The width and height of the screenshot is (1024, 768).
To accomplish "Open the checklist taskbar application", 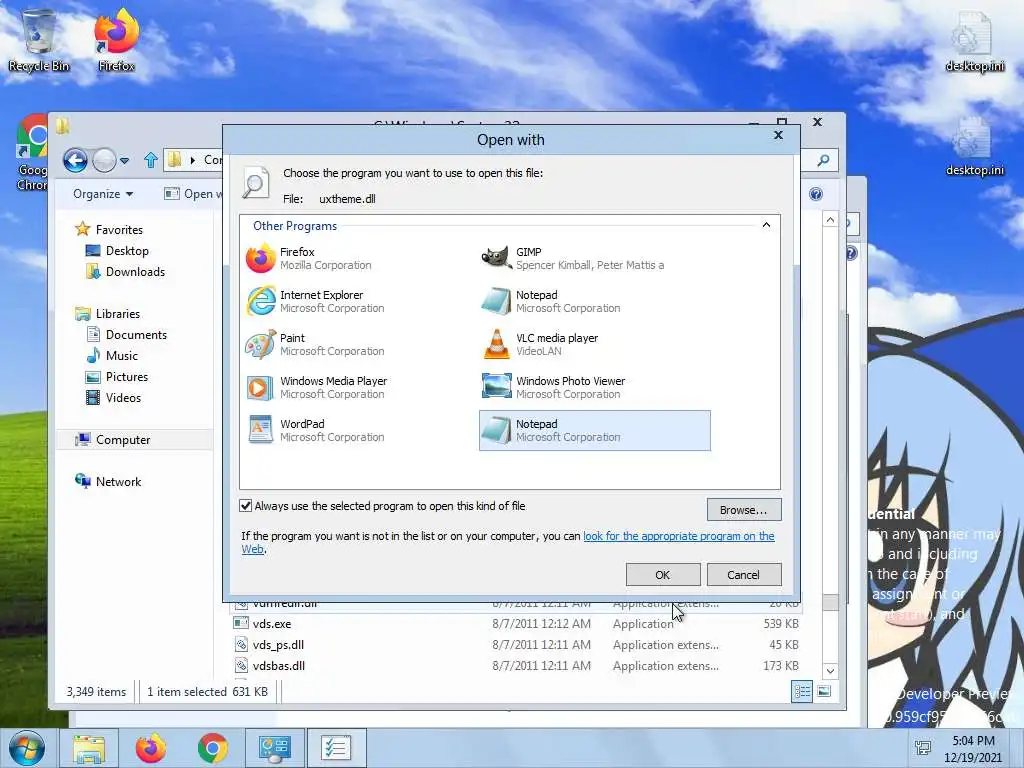I will [x=336, y=748].
